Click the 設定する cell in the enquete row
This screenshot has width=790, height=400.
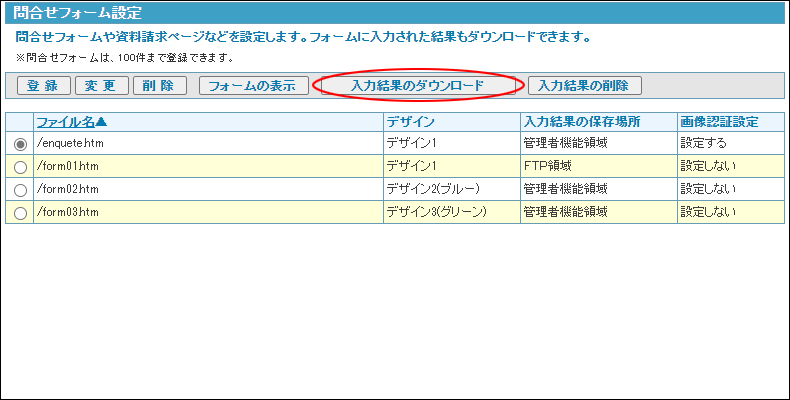(x=704, y=144)
